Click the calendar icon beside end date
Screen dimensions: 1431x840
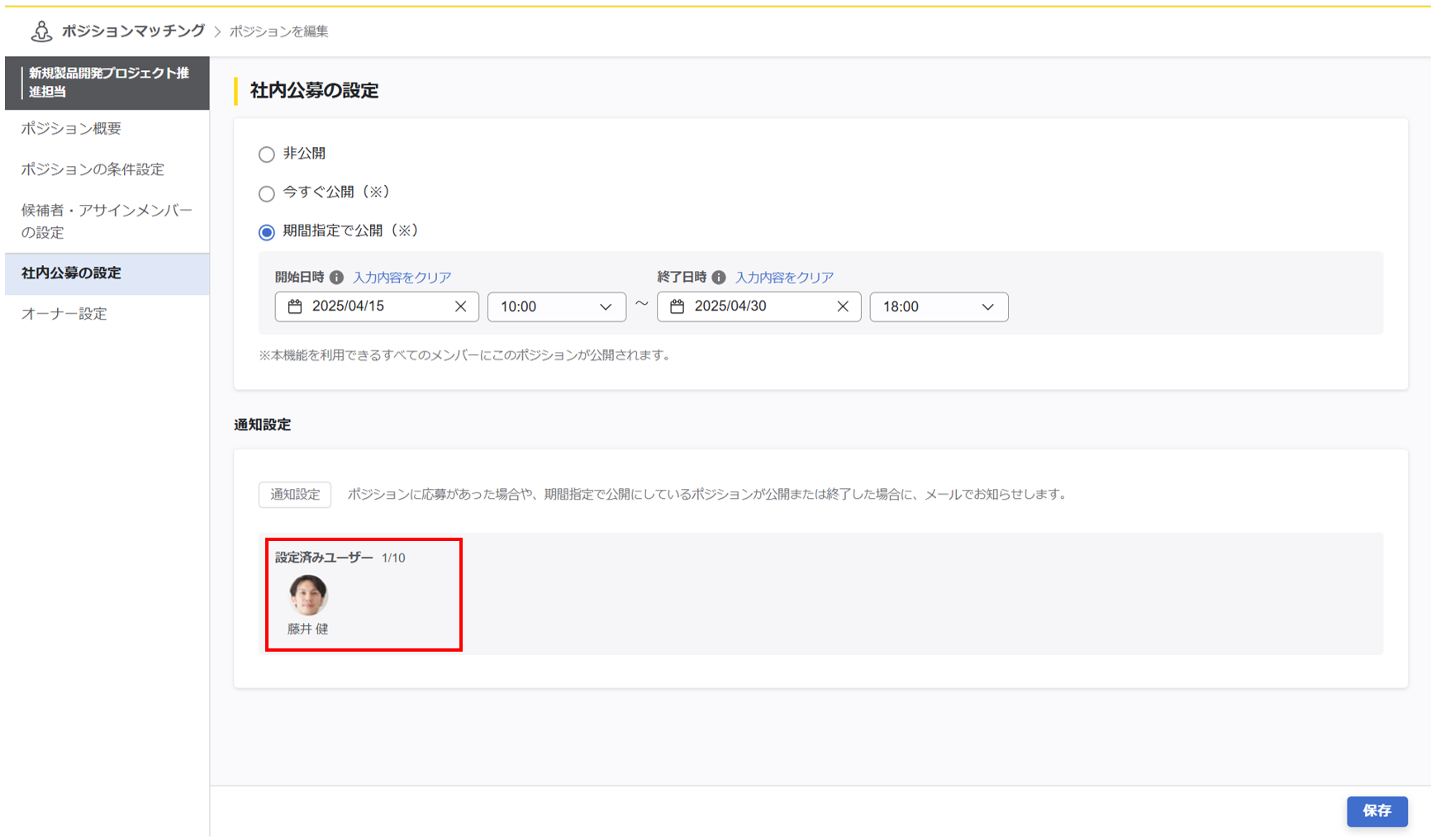coord(677,306)
